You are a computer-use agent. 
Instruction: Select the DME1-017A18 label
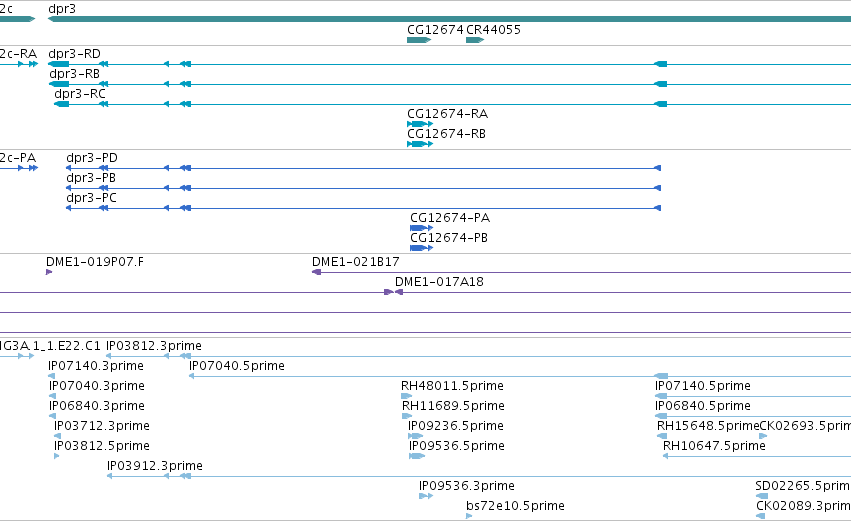[439, 282]
